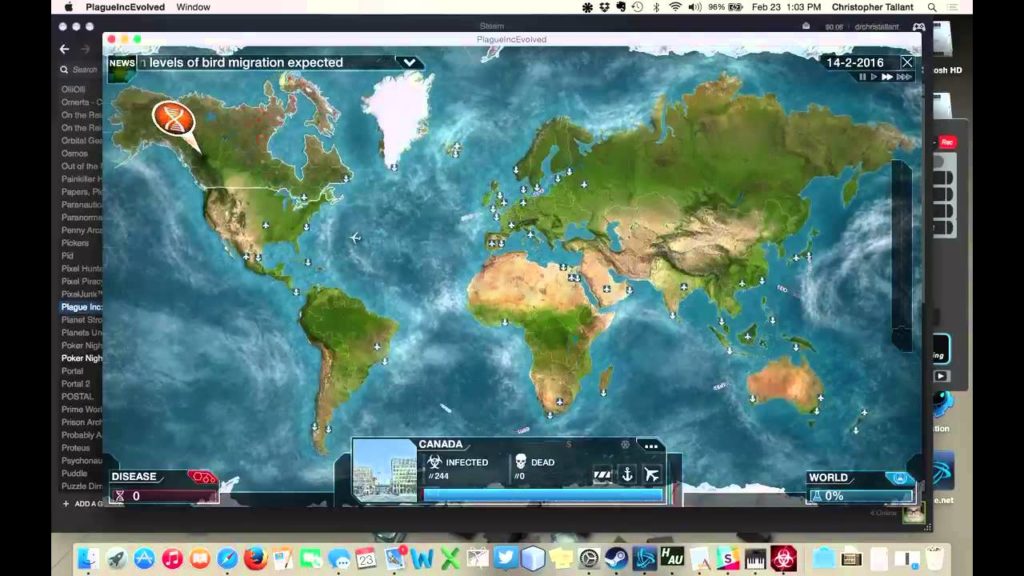Select Osmos in Steam library list

(74, 153)
